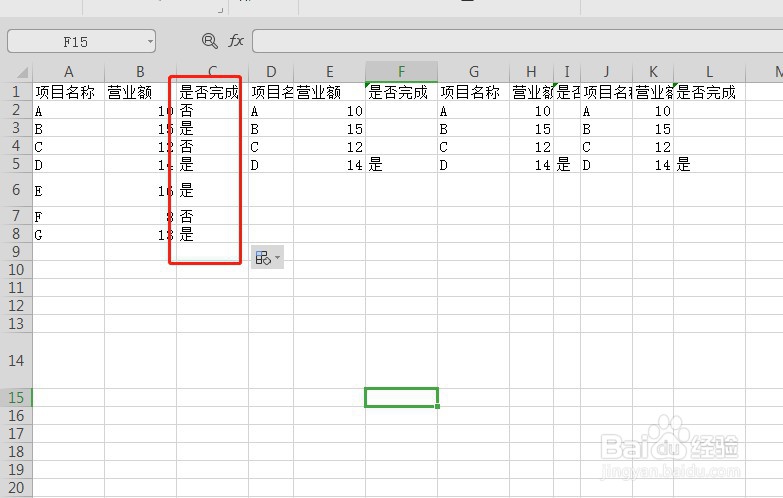
Task: Click cell K4 containing 12
Action: pos(653,146)
